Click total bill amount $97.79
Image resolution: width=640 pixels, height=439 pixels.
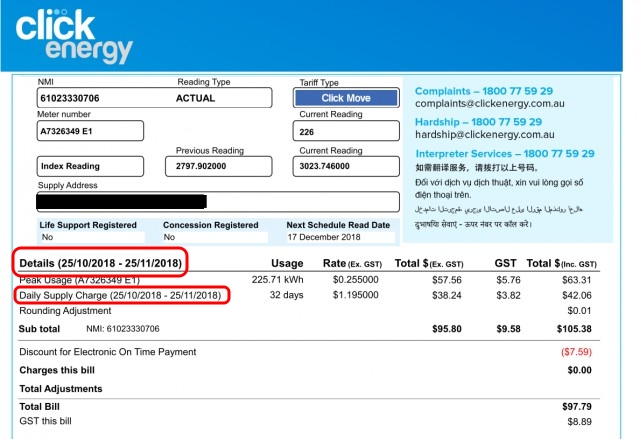pos(576,407)
